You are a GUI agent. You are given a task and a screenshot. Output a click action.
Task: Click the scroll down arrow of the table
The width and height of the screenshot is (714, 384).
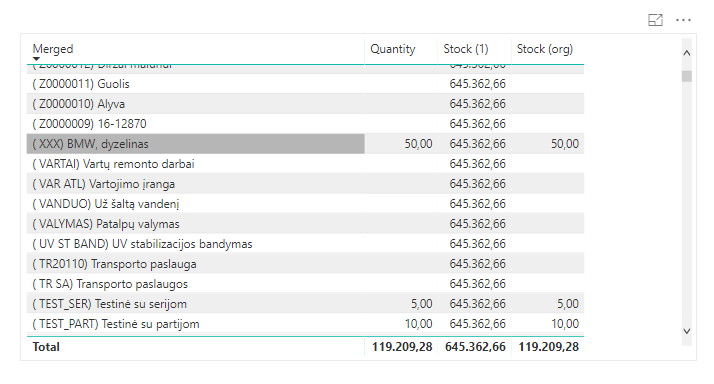tap(687, 331)
